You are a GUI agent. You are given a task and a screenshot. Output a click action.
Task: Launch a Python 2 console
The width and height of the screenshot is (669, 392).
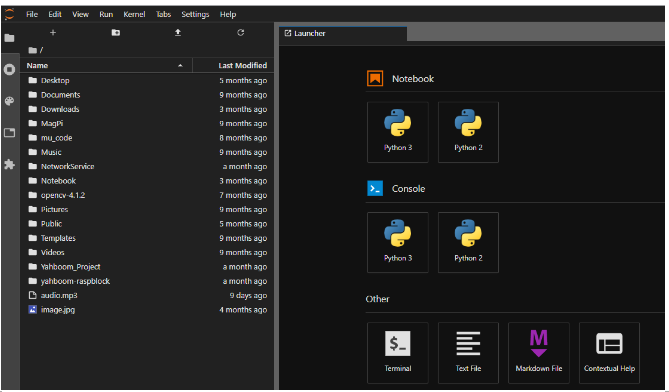(468, 242)
